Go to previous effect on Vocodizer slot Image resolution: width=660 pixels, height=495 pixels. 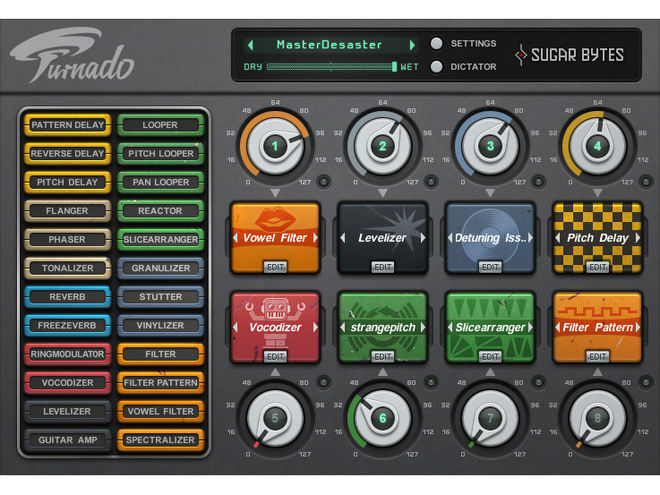click(235, 327)
